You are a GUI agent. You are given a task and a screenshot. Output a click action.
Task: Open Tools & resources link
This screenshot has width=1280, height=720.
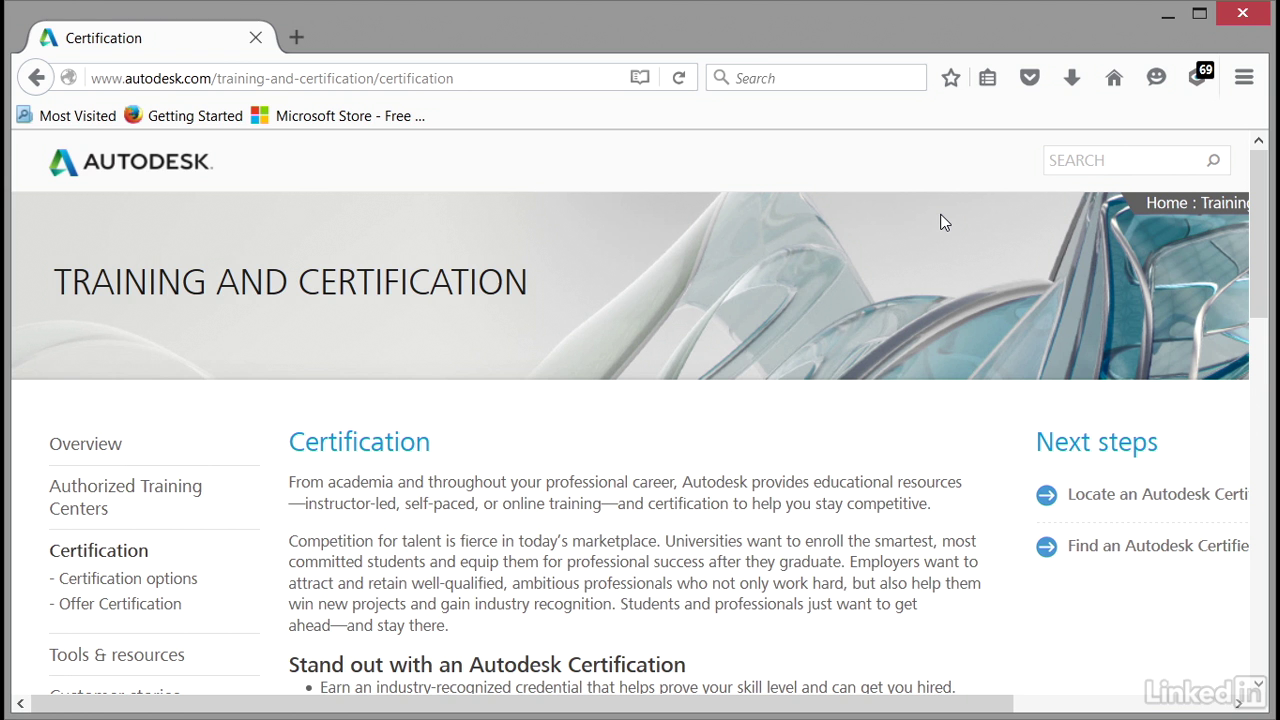coord(117,655)
